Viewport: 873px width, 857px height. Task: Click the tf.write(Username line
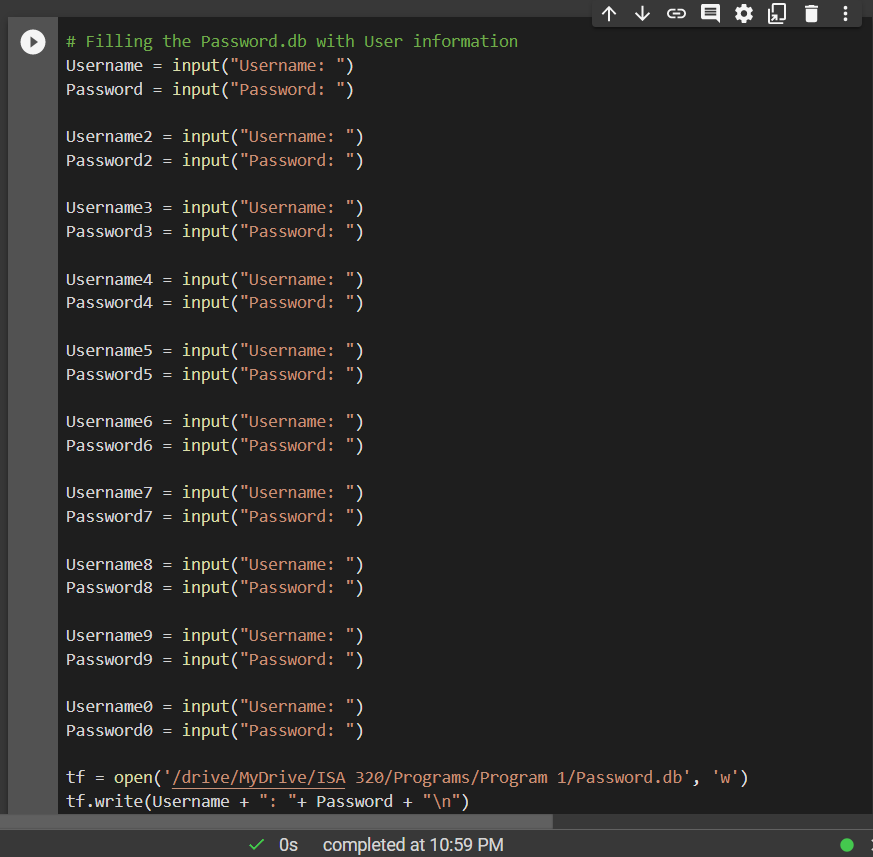pos(268,802)
